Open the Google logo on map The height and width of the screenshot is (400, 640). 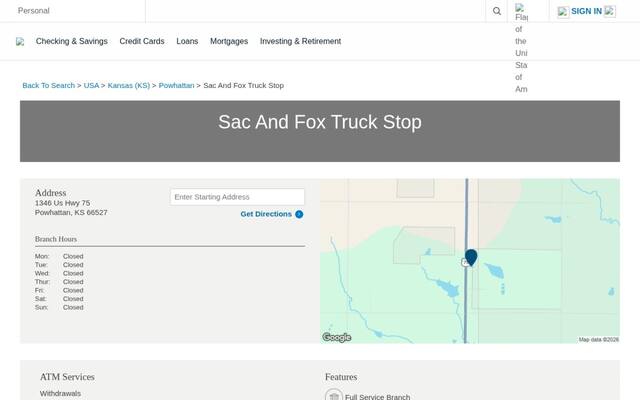(337, 337)
